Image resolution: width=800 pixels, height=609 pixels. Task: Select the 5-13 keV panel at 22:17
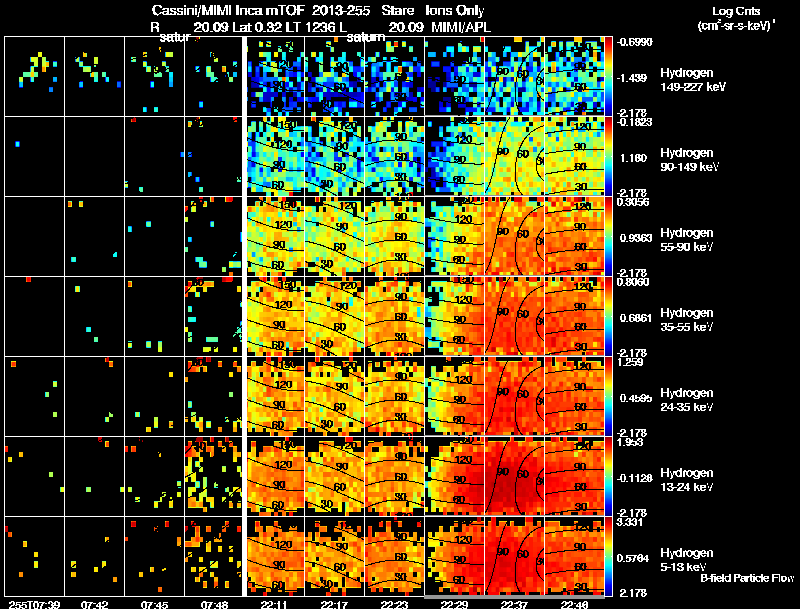335,556
